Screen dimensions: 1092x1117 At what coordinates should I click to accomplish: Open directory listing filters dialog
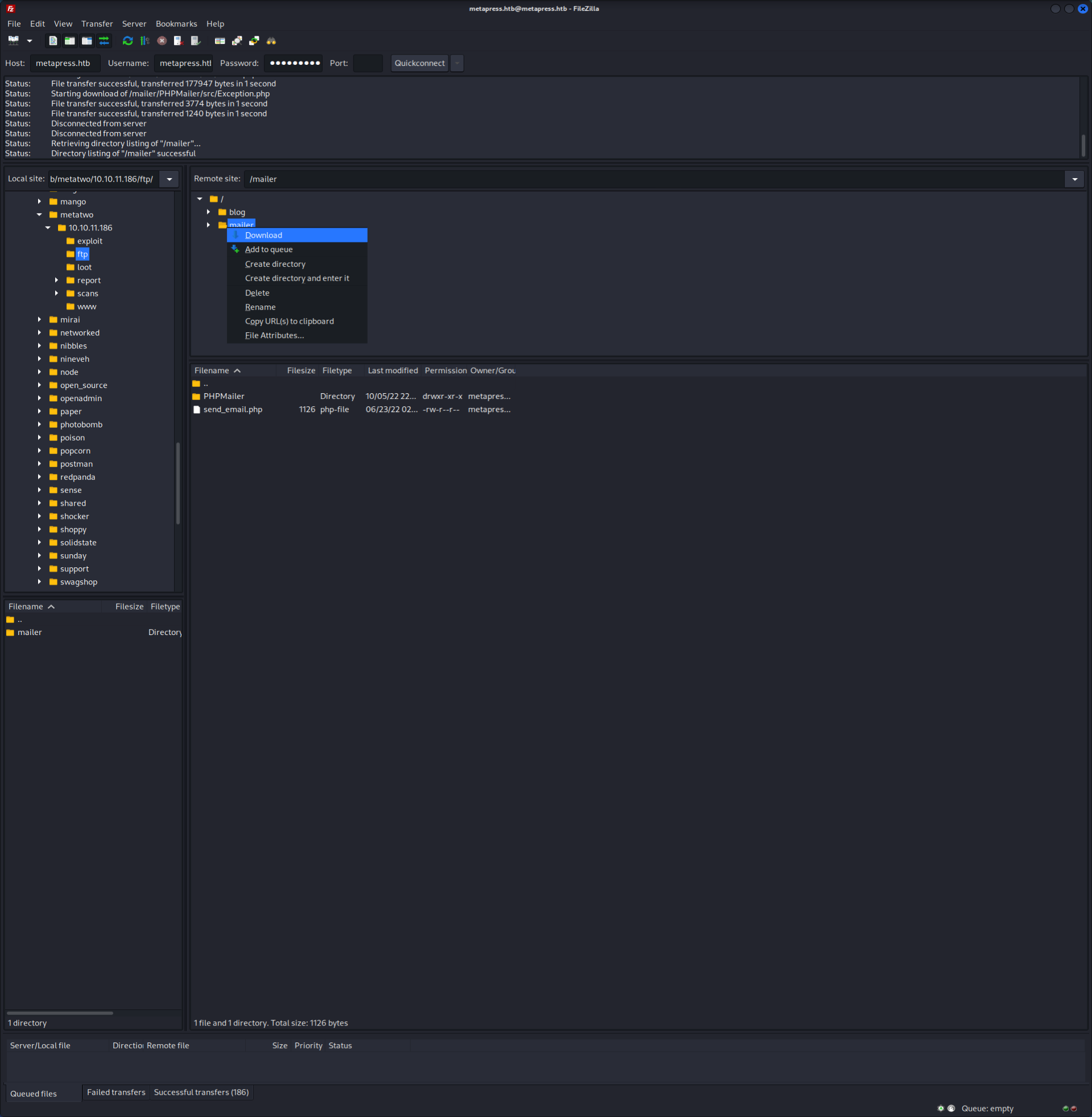tap(220, 41)
